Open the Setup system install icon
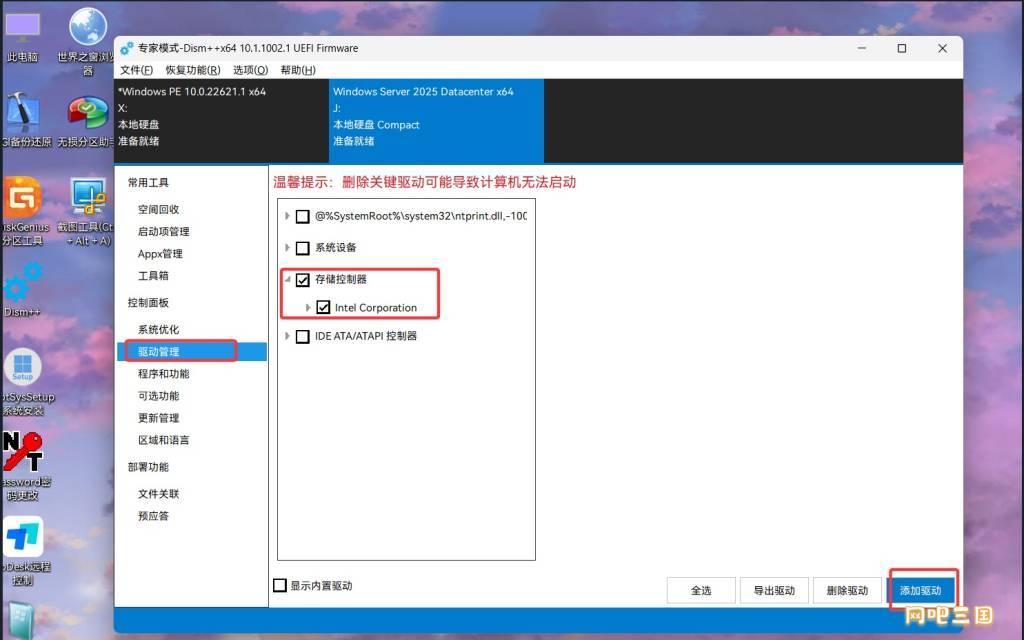Viewport: 1024px width, 640px height. click(x=23, y=367)
